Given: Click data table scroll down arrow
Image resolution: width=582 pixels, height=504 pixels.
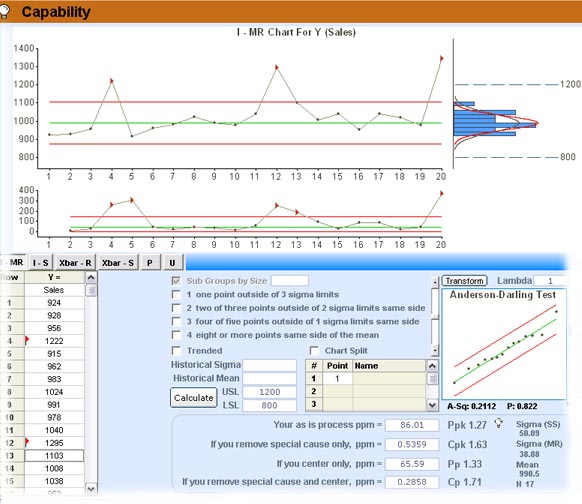Looking at the screenshot, I should point(91,489).
